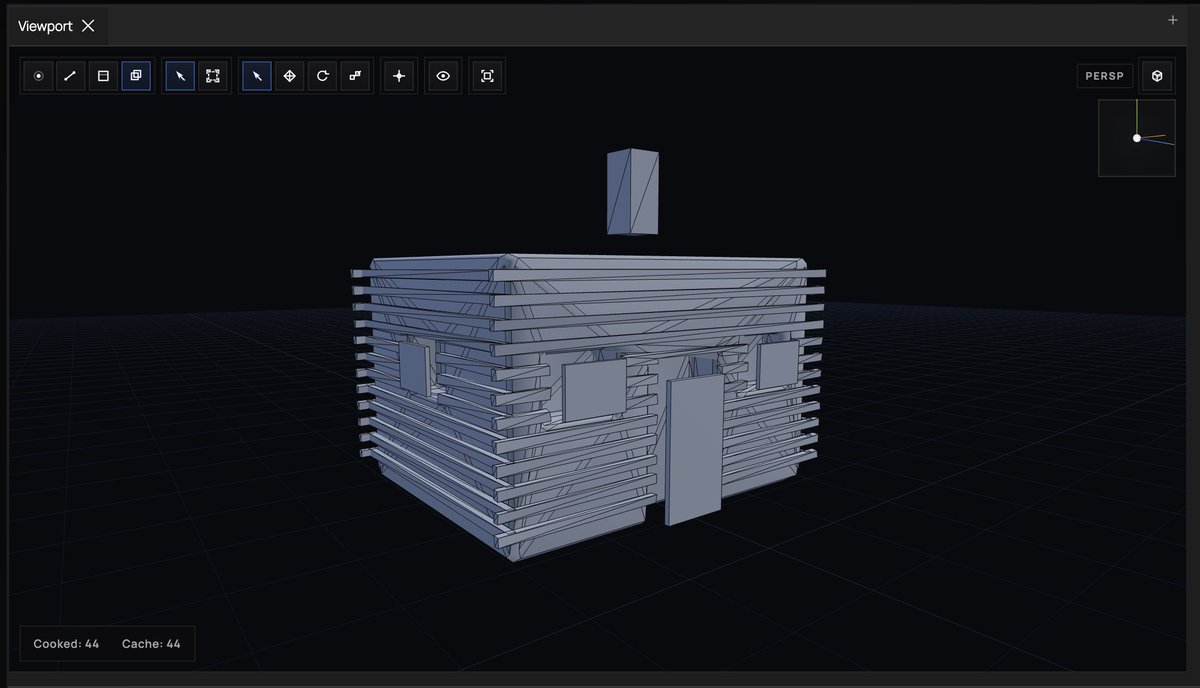The height and width of the screenshot is (688, 1200).
Task: Activate the rotate tool
Action: click(x=322, y=76)
